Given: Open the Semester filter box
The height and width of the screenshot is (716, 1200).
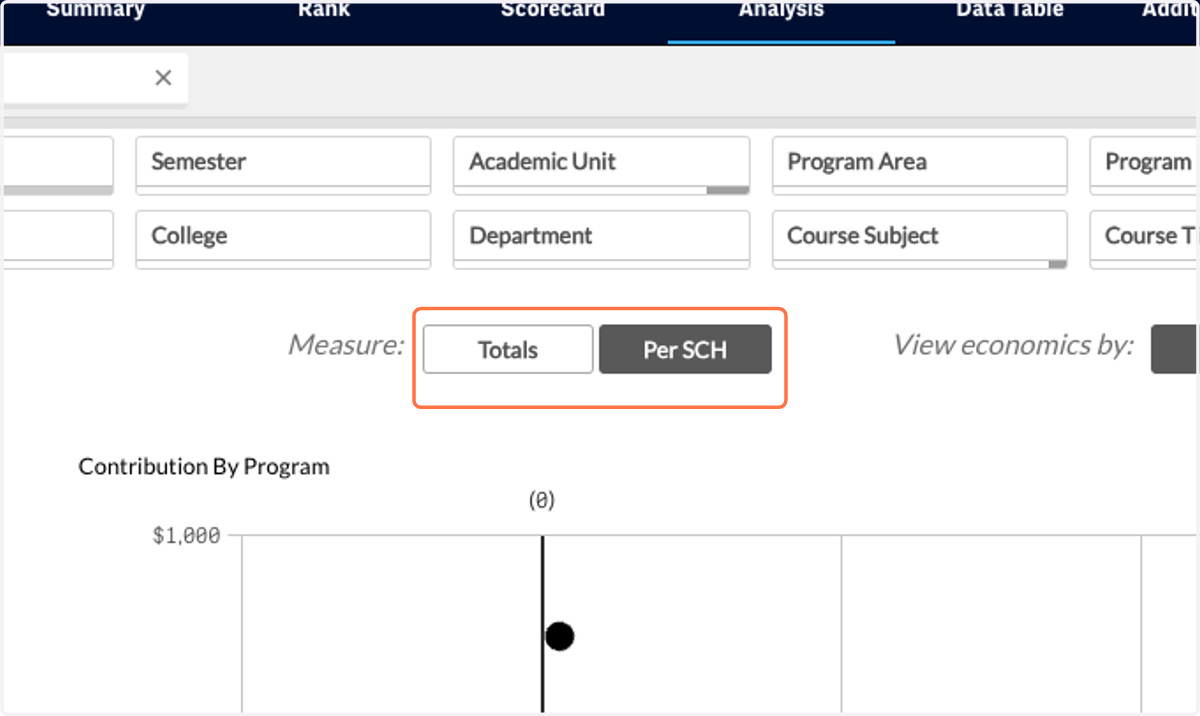Looking at the screenshot, I should click(283, 165).
